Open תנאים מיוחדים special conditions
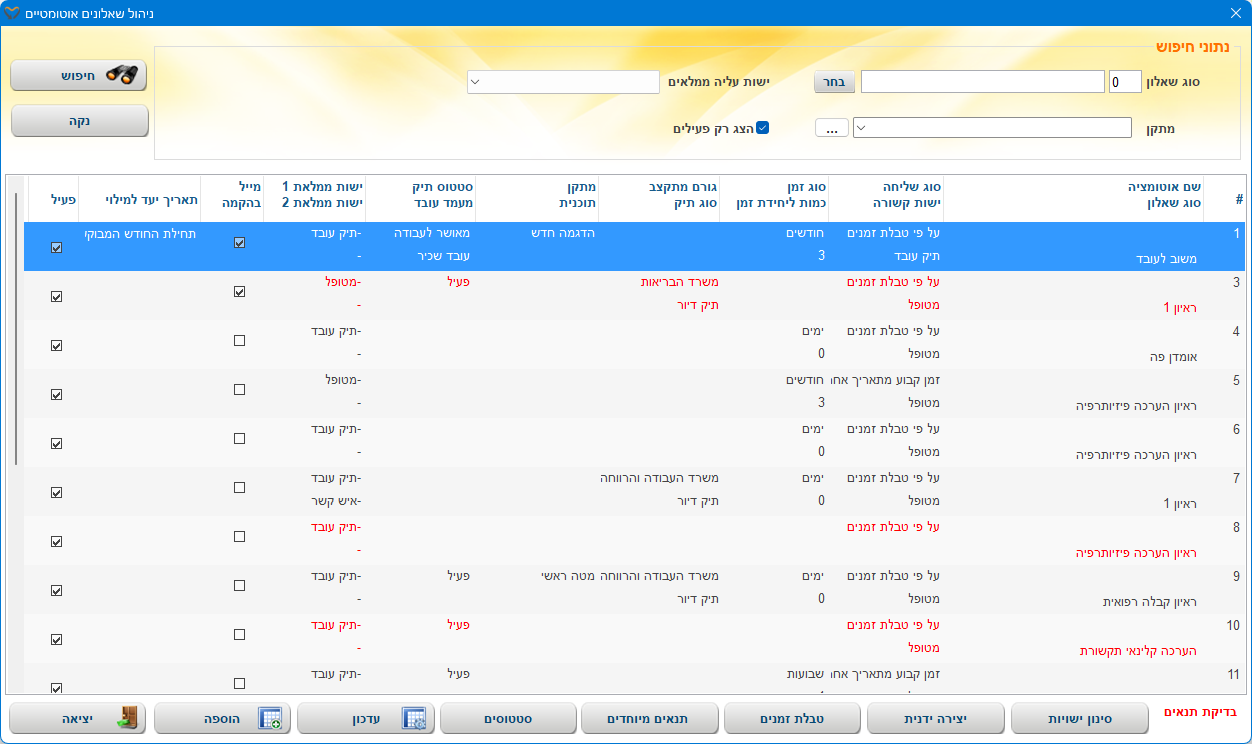Screen dimensions: 1252x744 click(x=652, y=718)
